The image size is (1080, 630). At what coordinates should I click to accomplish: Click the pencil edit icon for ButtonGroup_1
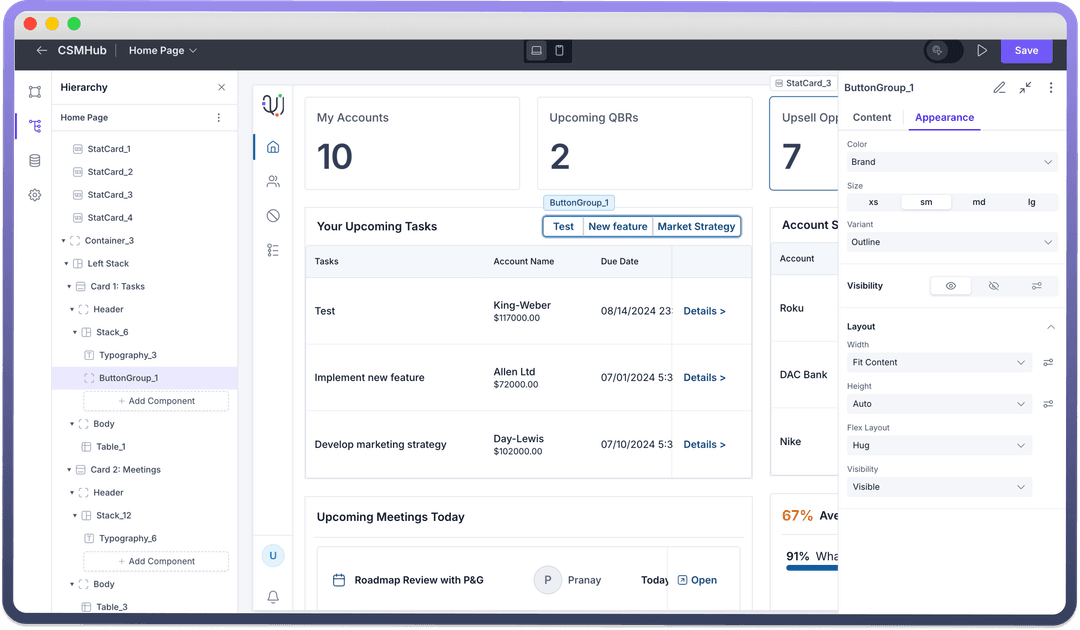[999, 88]
